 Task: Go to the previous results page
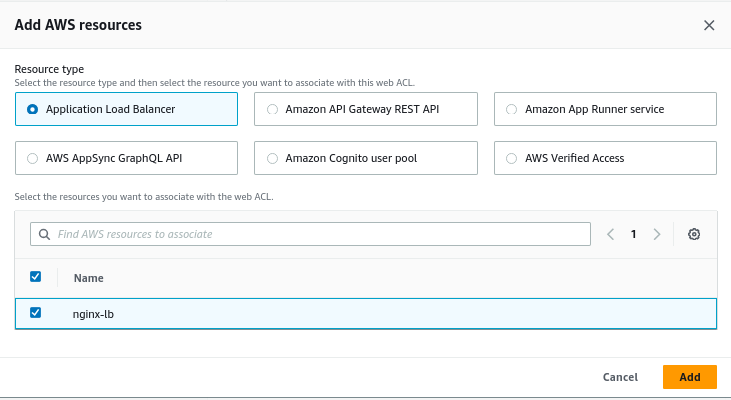611,234
